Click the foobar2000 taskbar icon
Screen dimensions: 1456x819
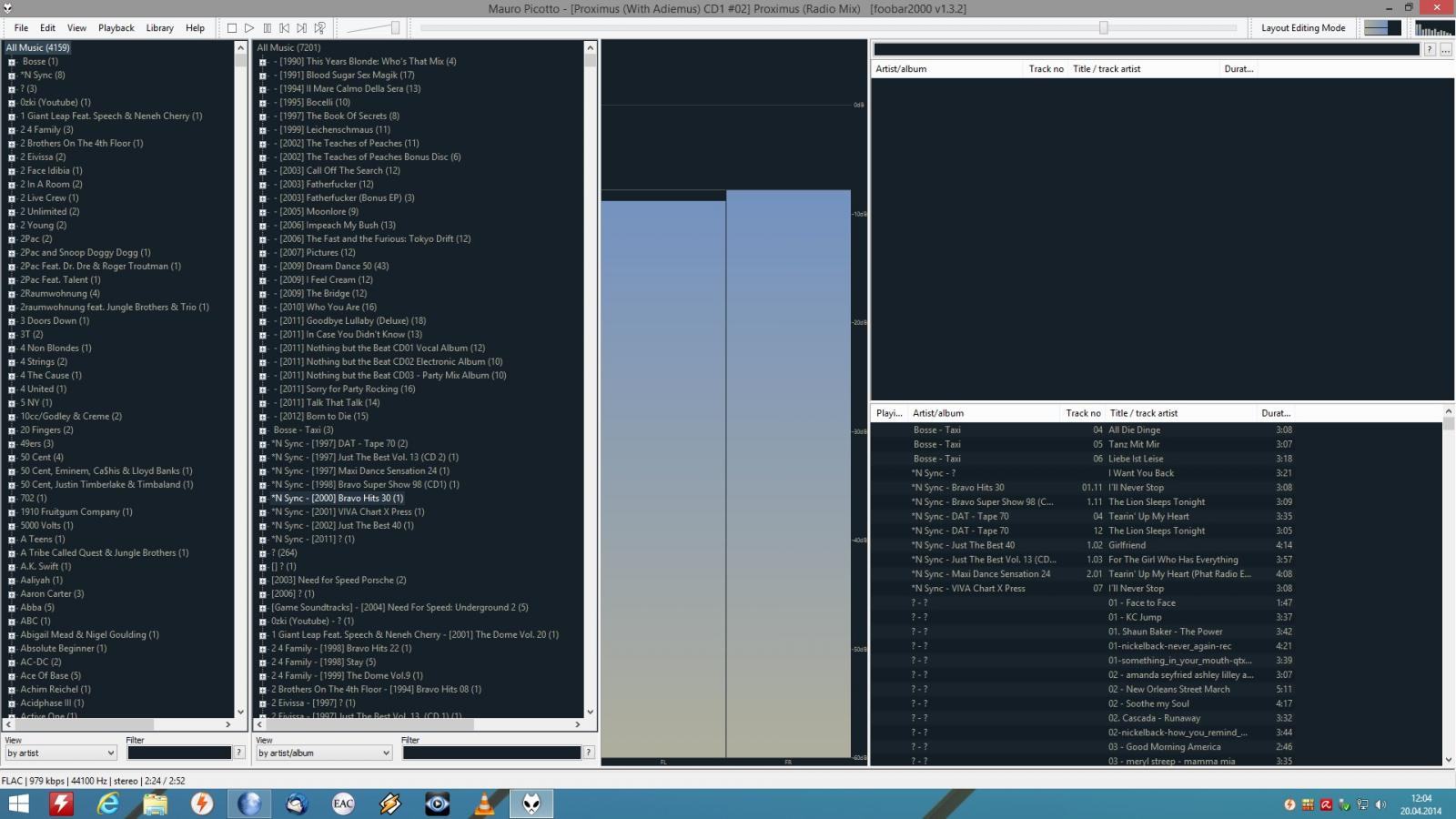point(531,804)
